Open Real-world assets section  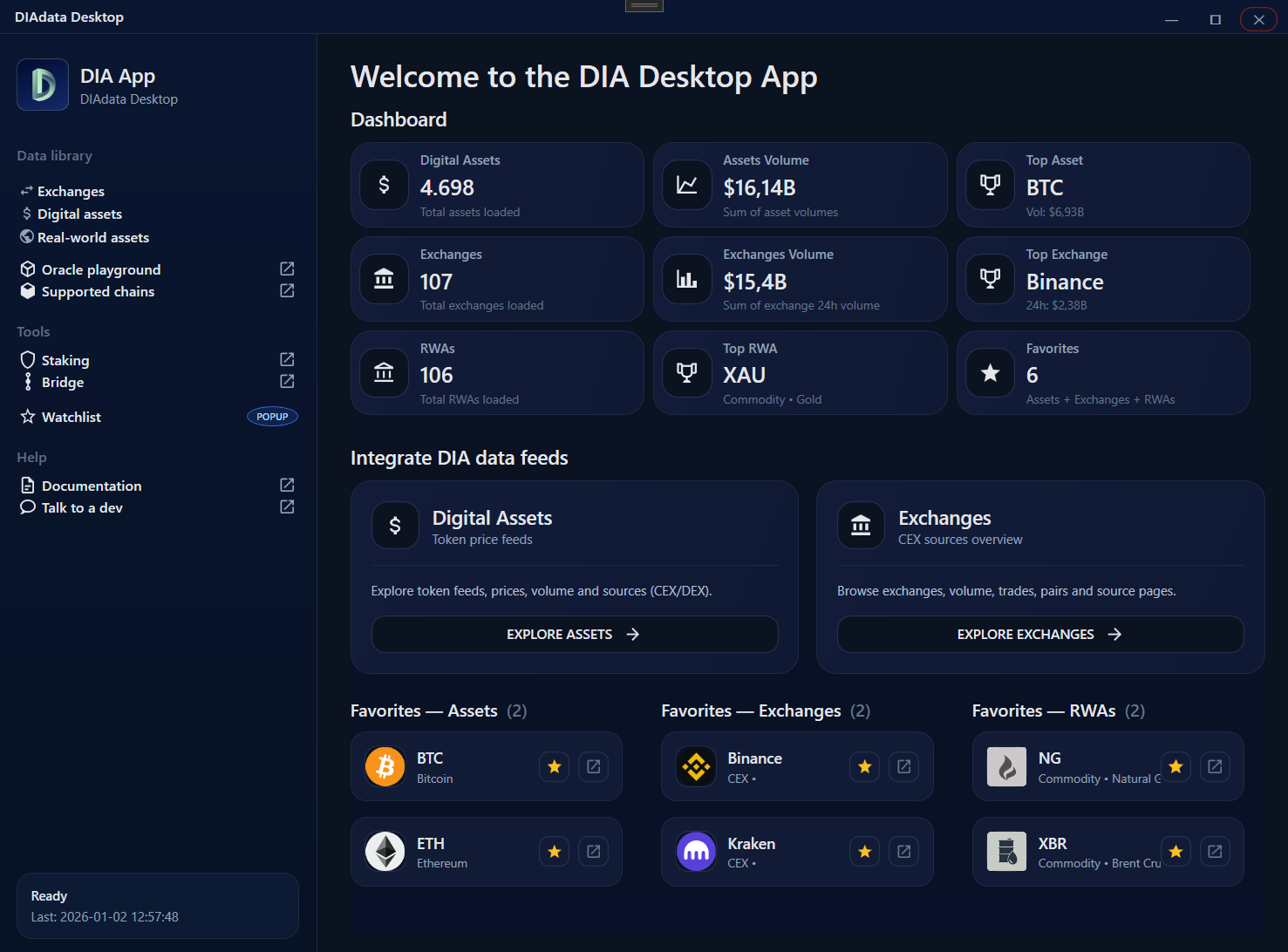pos(92,237)
